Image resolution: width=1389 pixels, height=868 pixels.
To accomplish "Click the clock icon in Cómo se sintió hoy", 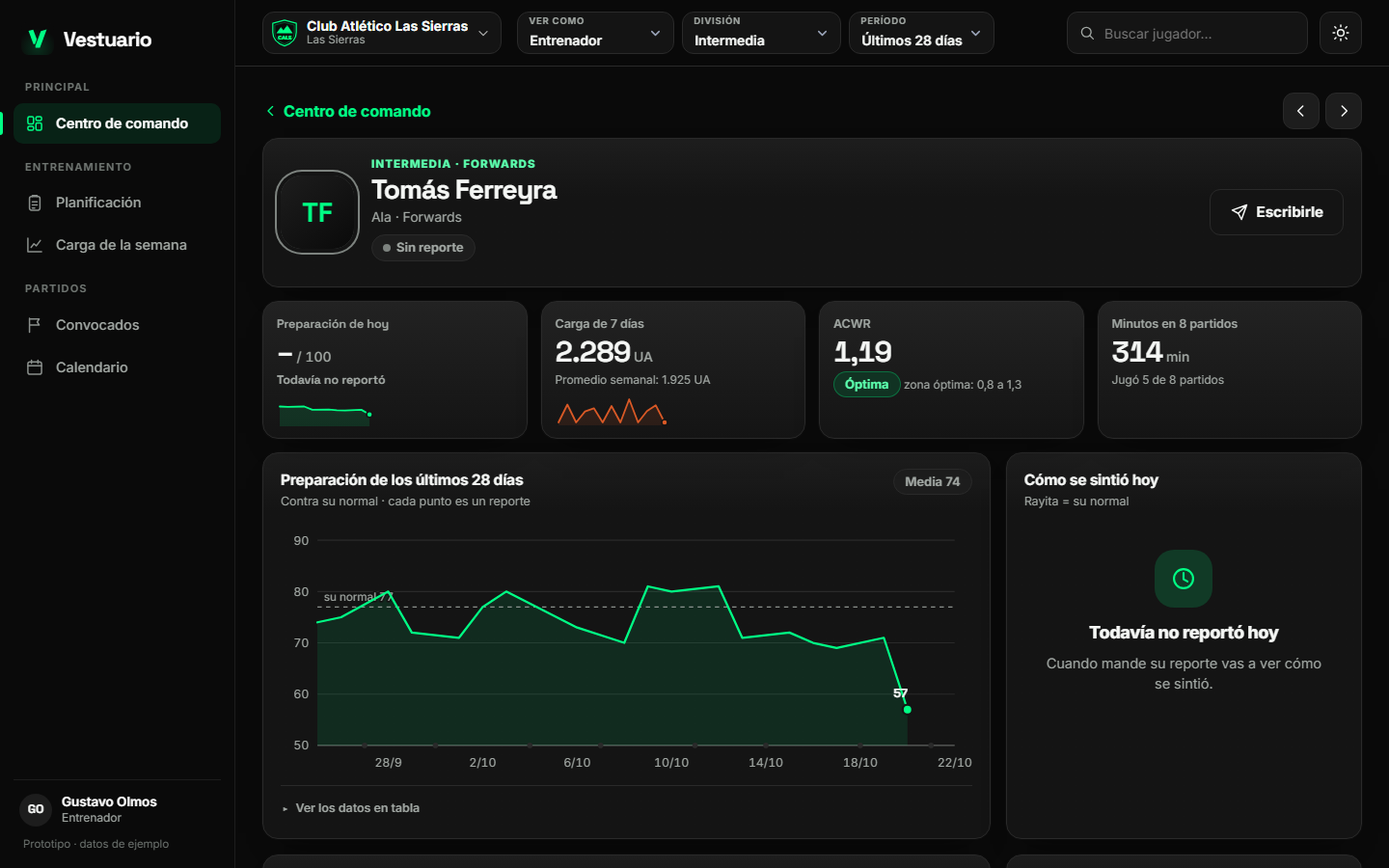I will (x=1184, y=579).
